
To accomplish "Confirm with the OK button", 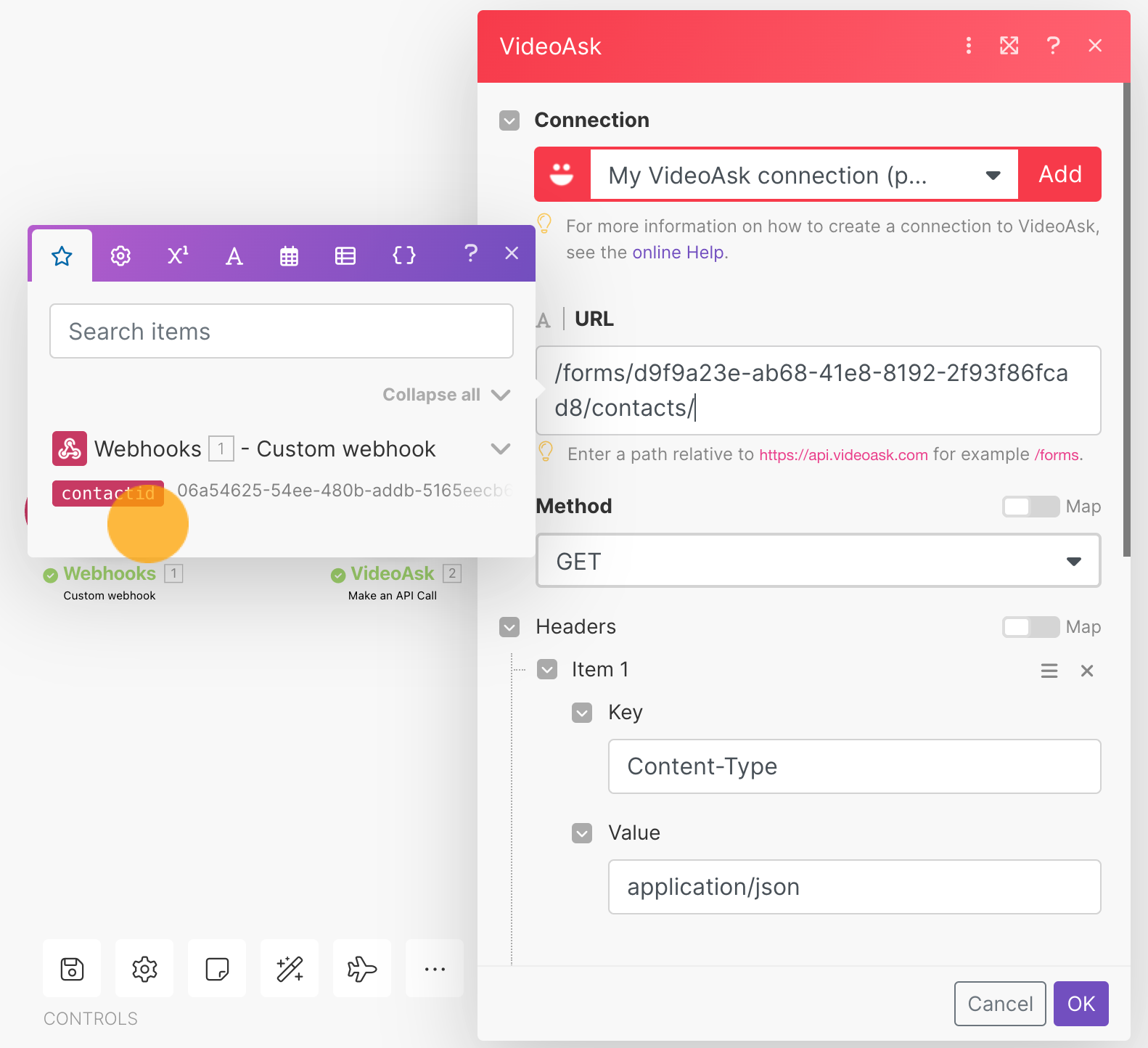I will tap(1081, 1004).
